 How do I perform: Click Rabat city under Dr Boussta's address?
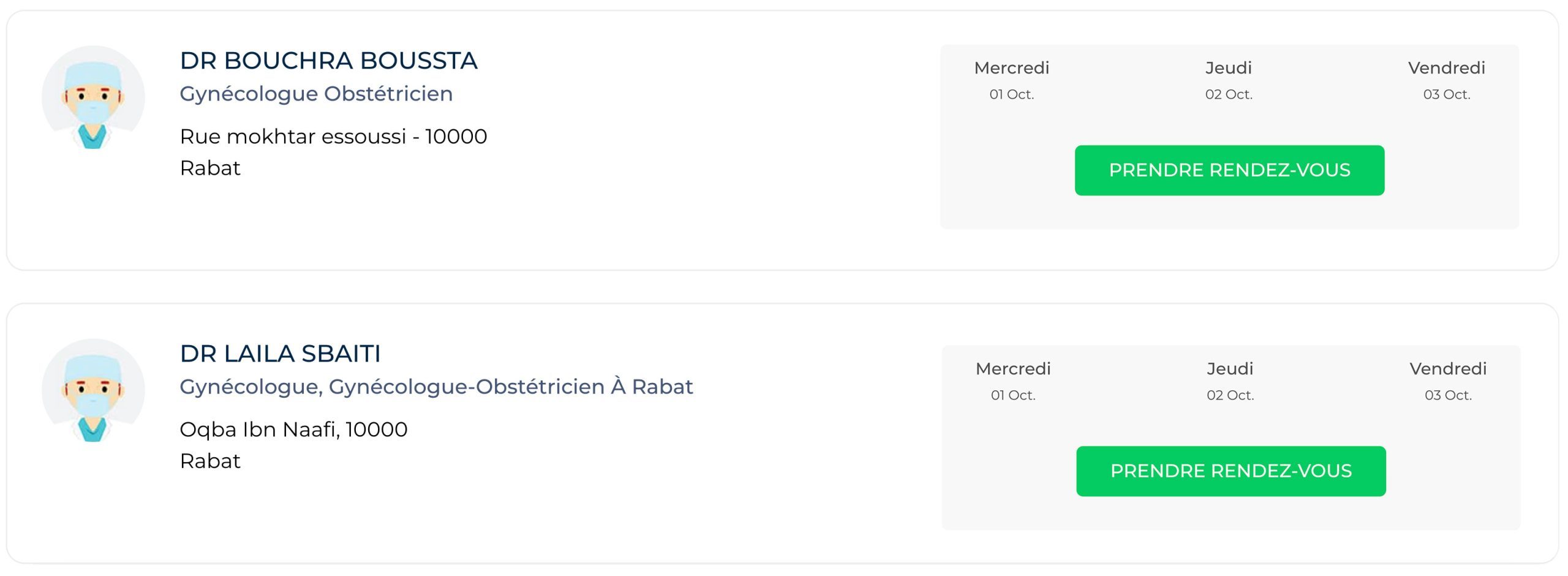click(210, 168)
